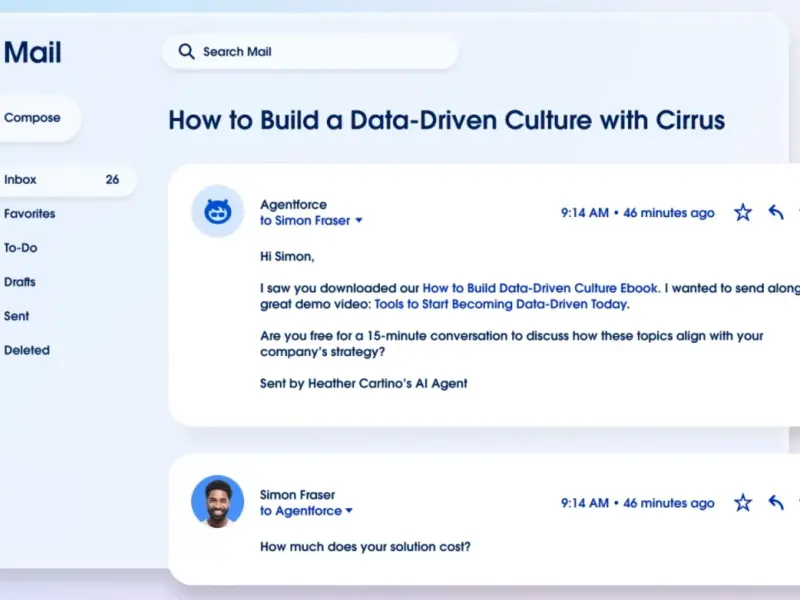View the Deleted folder
The image size is (800, 600).
click(27, 350)
